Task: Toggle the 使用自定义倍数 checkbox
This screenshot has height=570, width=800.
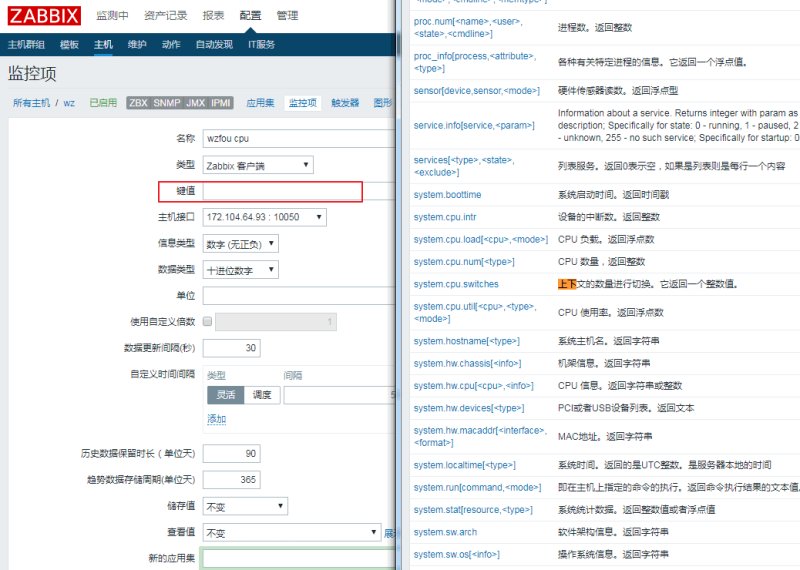Action: 207,321
